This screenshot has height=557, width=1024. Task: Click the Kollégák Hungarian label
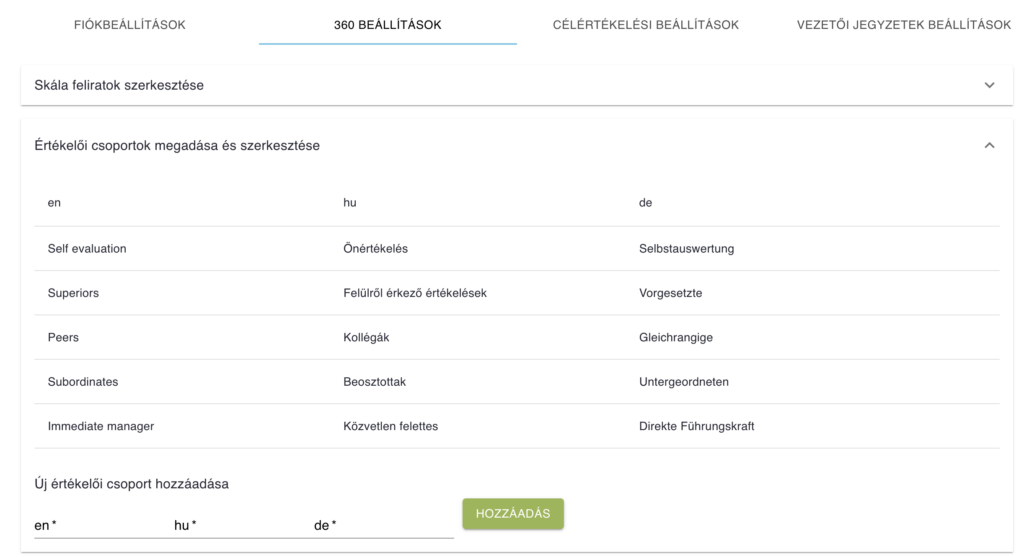coord(366,338)
